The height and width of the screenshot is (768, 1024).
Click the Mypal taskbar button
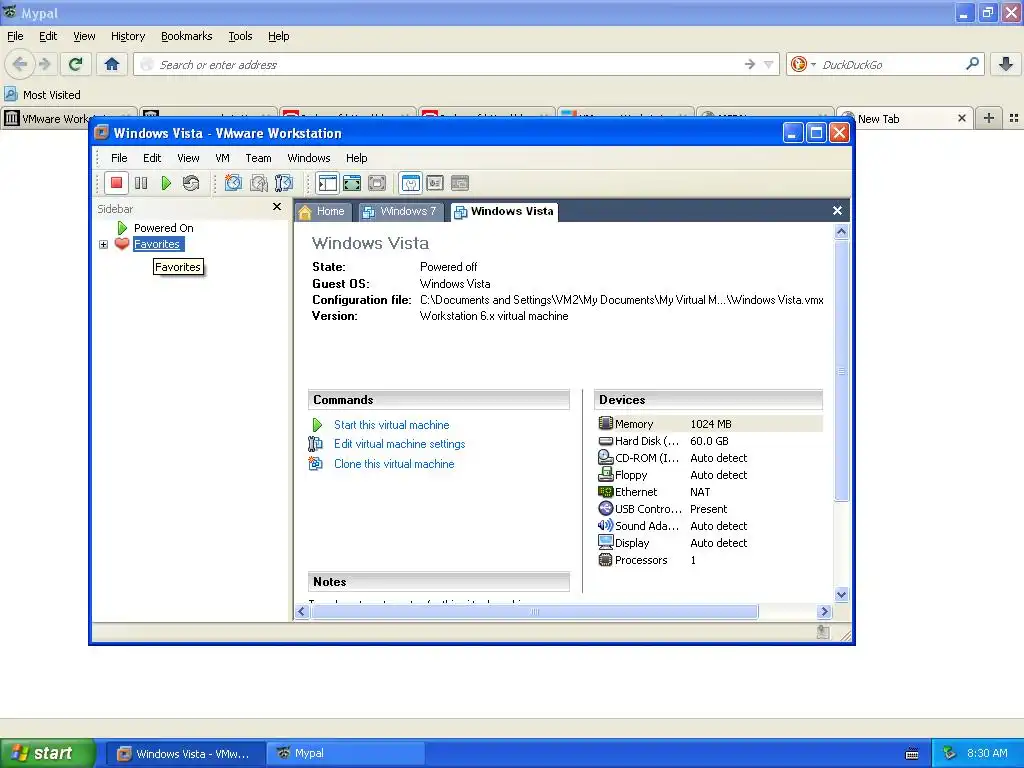click(x=345, y=754)
